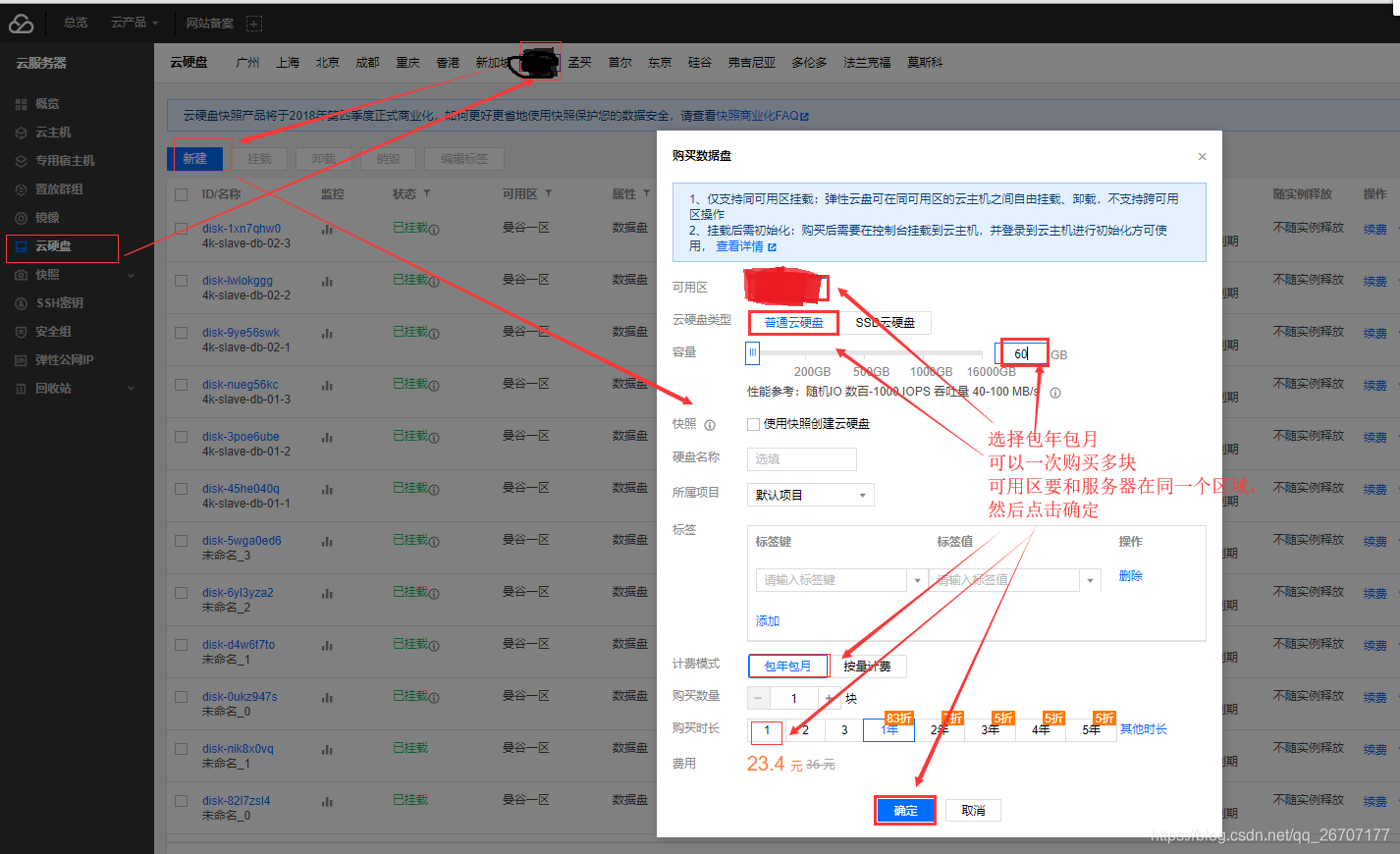The width and height of the screenshot is (1400, 854).
Task: Click the 添加 tag link
Action: (x=768, y=620)
